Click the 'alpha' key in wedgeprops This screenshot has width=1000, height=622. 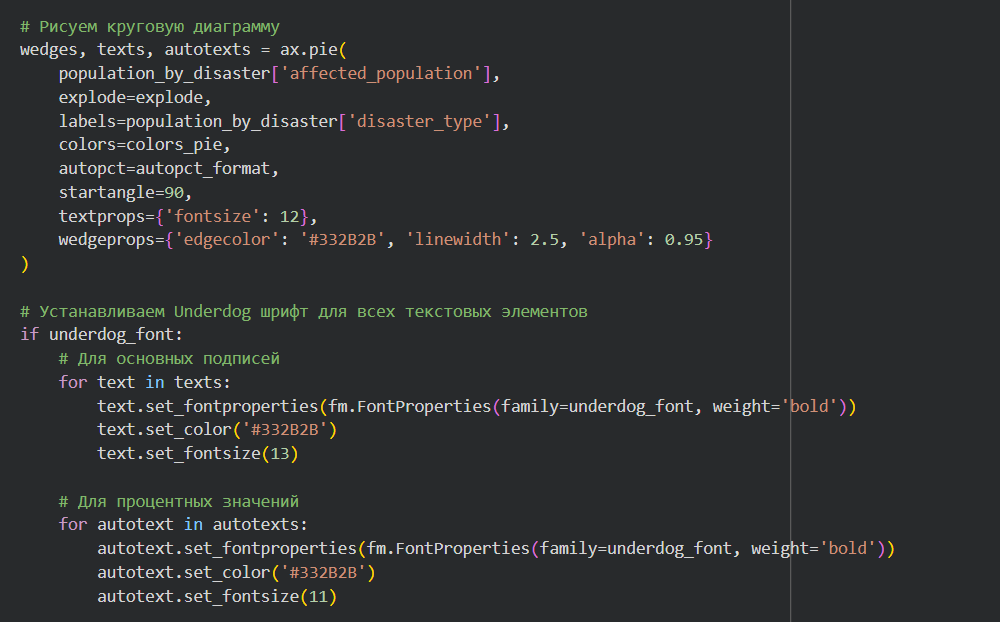[x=612, y=240]
